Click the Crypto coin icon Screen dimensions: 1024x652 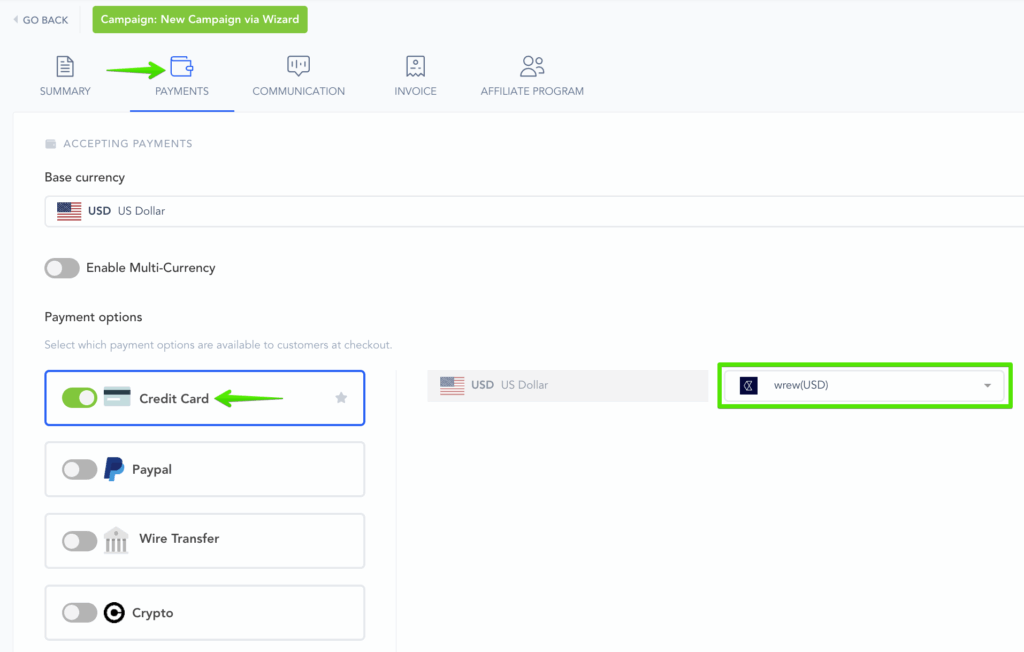tap(115, 613)
